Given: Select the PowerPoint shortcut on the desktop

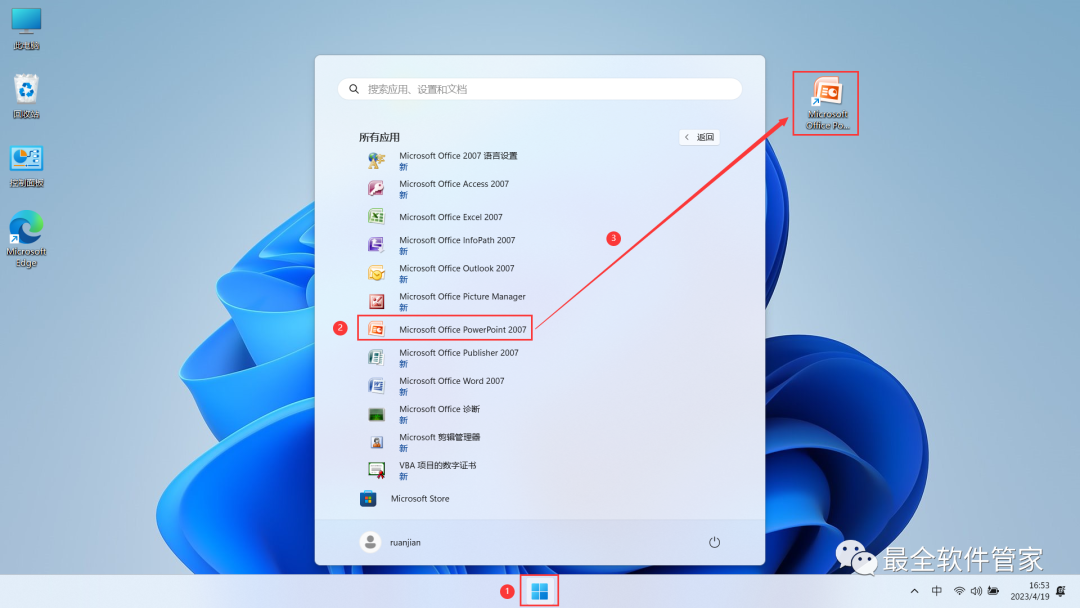Looking at the screenshot, I should [827, 103].
